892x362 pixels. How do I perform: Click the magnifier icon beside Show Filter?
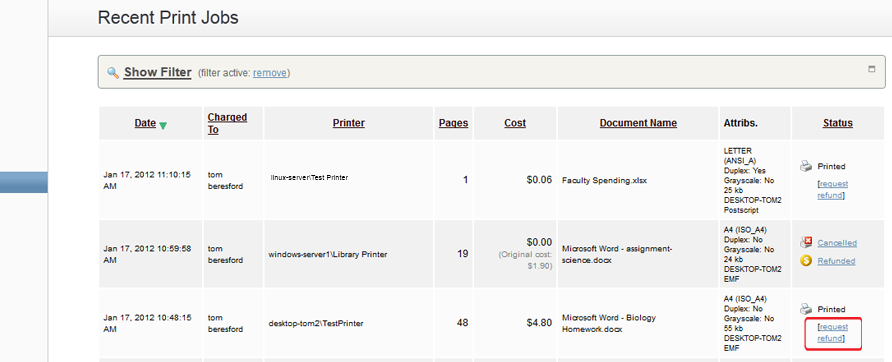pos(113,73)
